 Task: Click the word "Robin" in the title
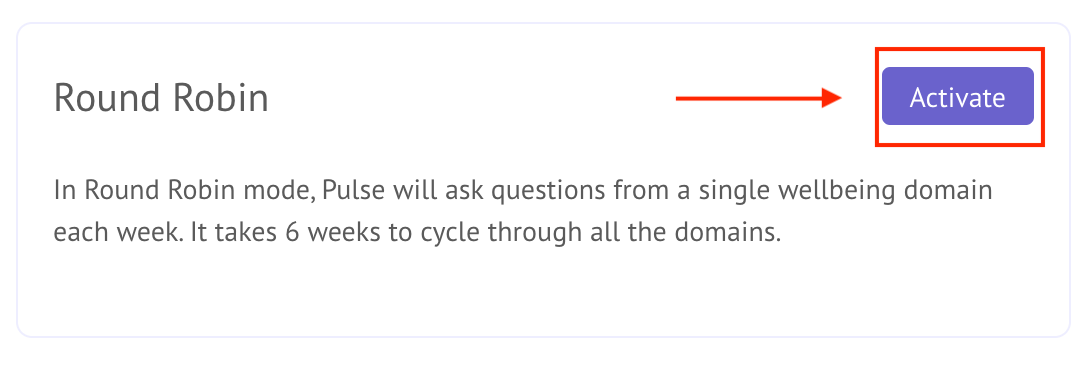pyautogui.click(x=221, y=99)
